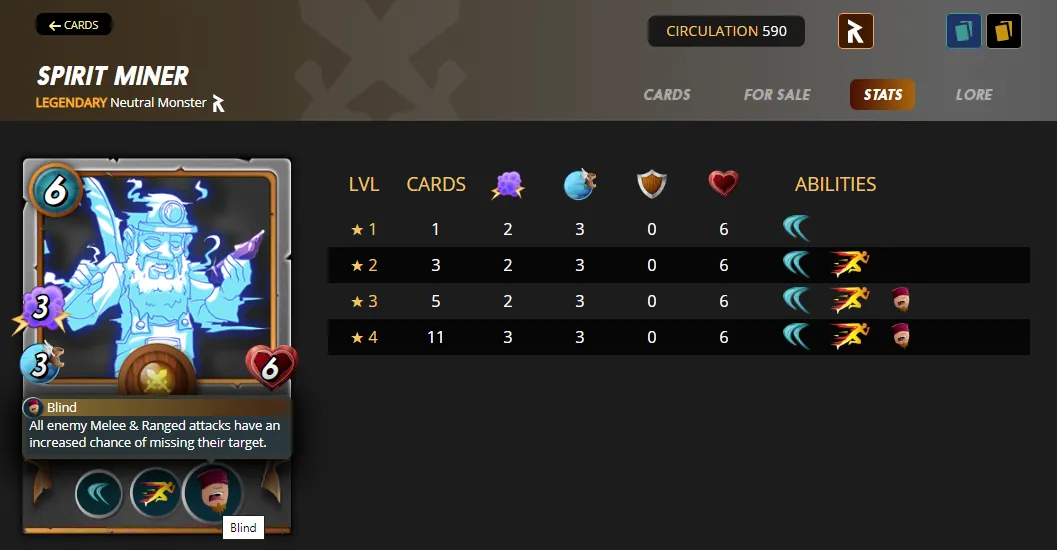
Task: Select the Stats tab
Action: (882, 94)
